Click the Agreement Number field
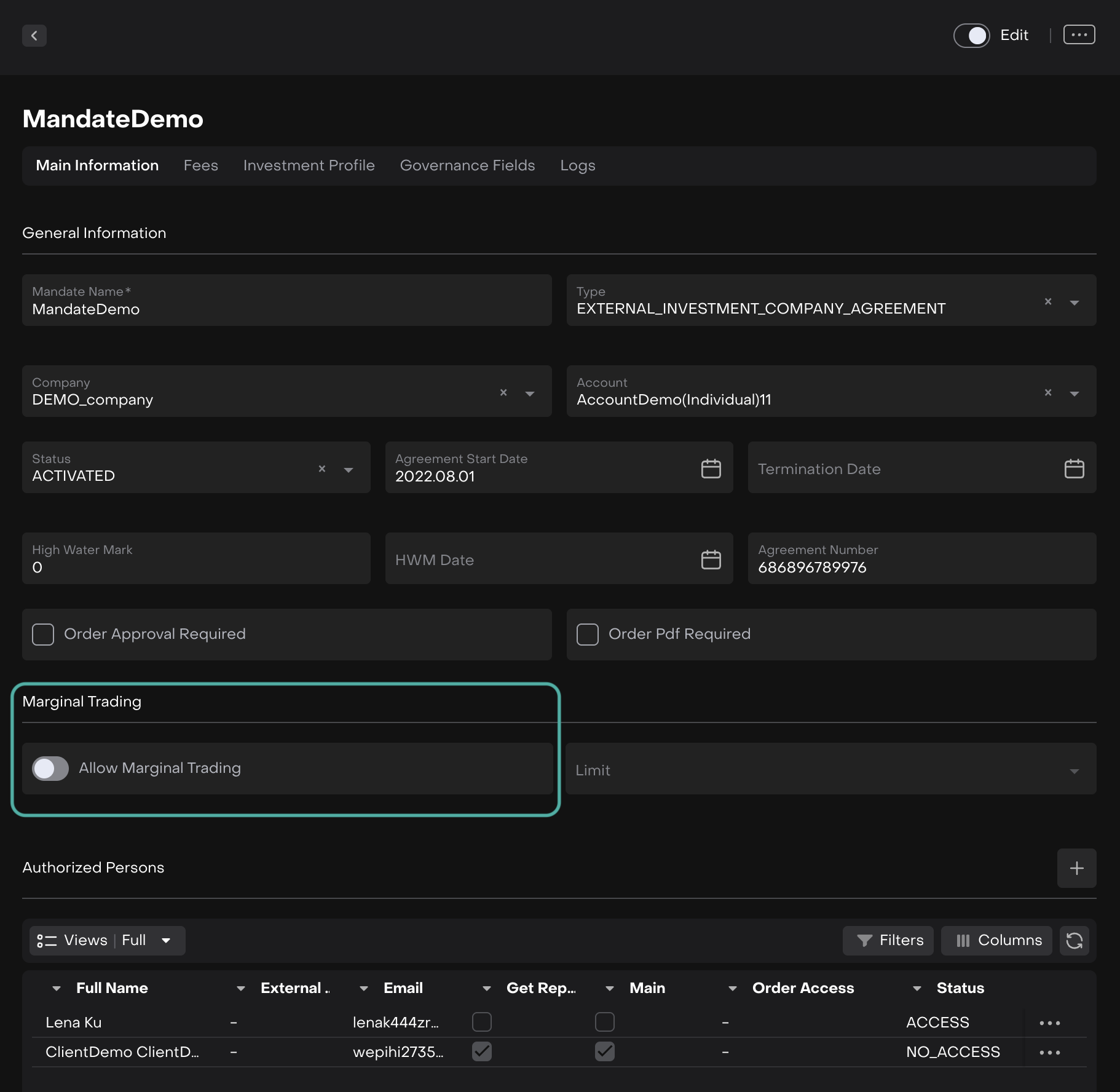Screen dimensions: 1120x1092 921,559
